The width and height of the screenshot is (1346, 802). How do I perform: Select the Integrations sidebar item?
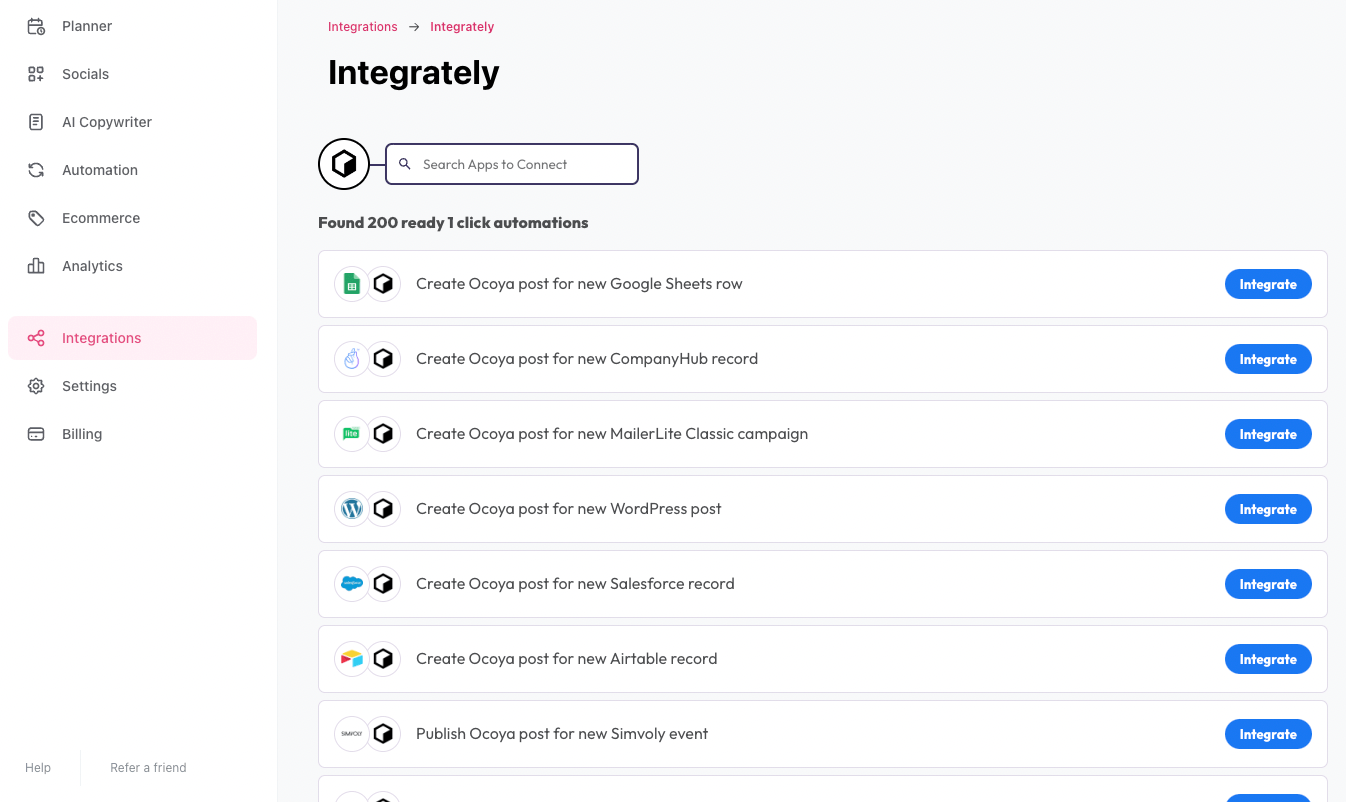pos(132,338)
